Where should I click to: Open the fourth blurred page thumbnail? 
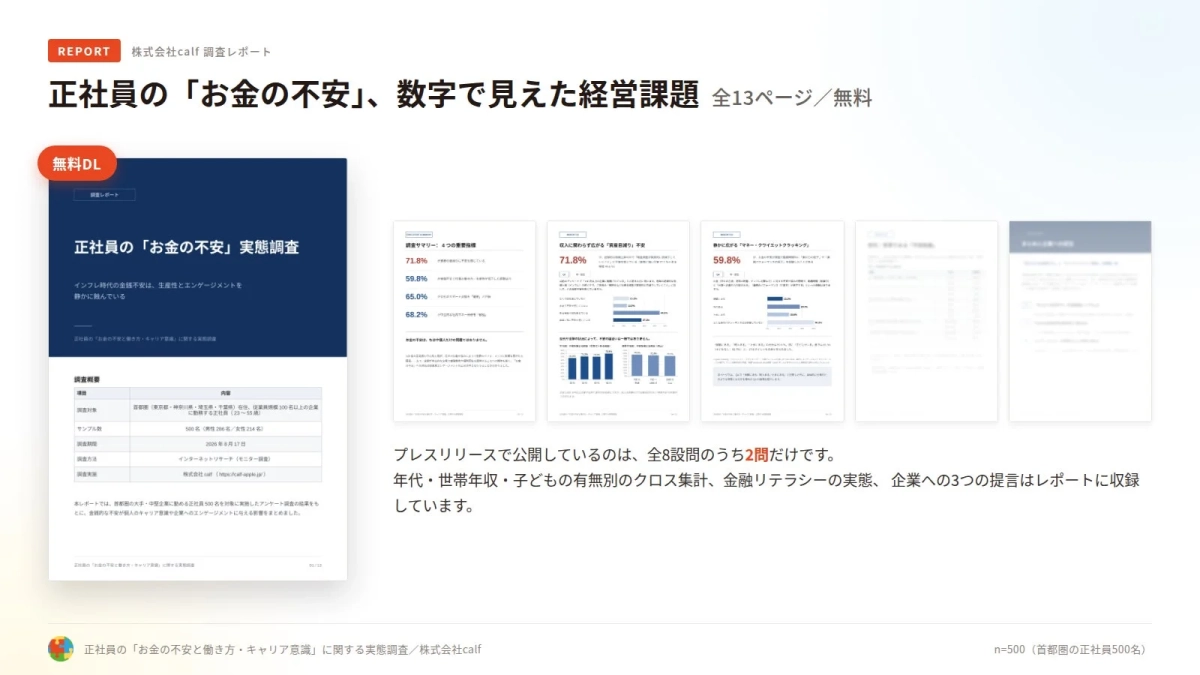[x=926, y=321]
